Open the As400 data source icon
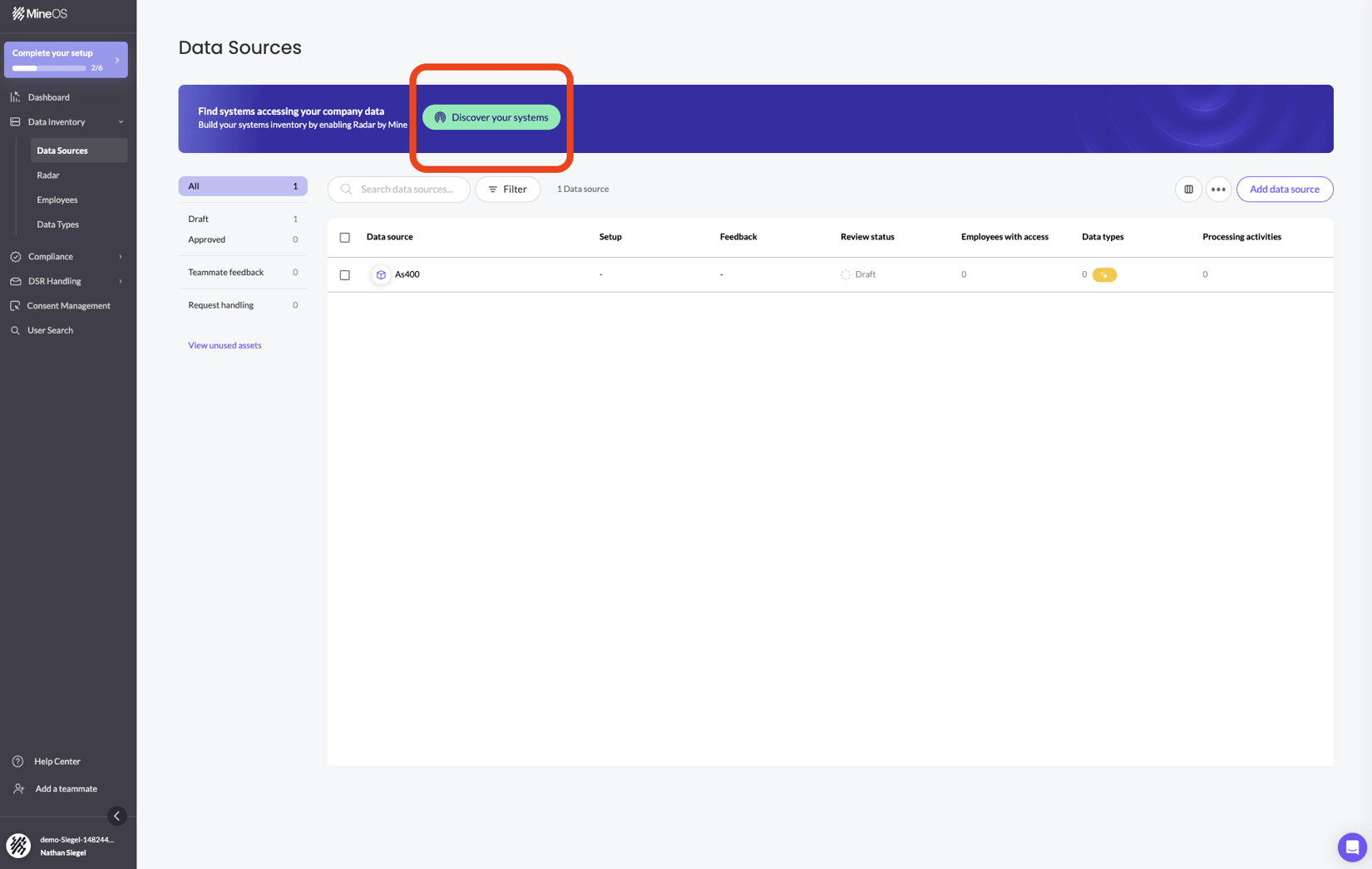 click(x=381, y=274)
